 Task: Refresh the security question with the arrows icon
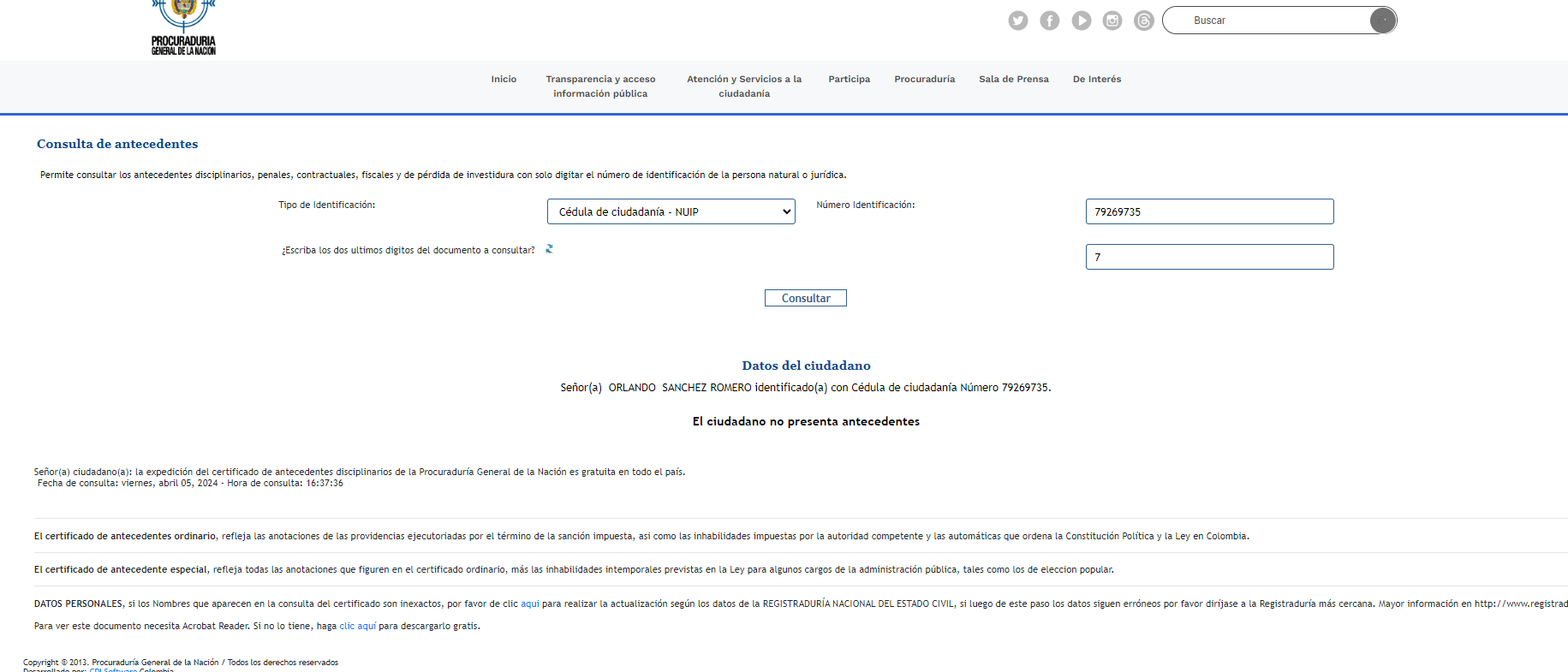549,249
